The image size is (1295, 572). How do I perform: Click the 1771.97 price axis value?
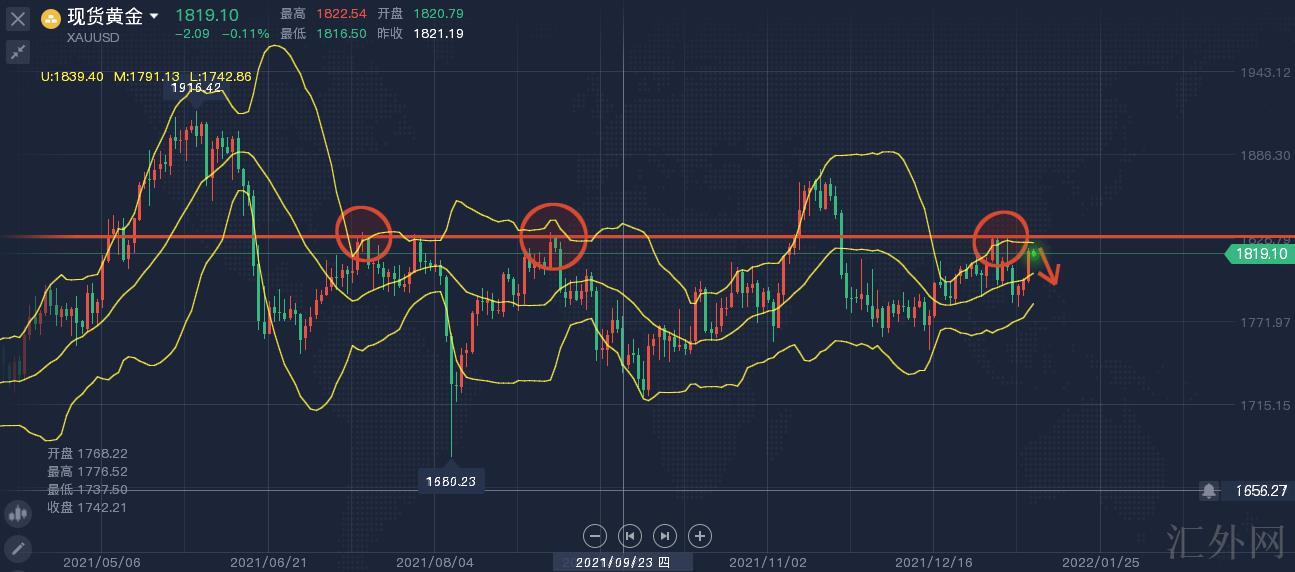click(1266, 322)
